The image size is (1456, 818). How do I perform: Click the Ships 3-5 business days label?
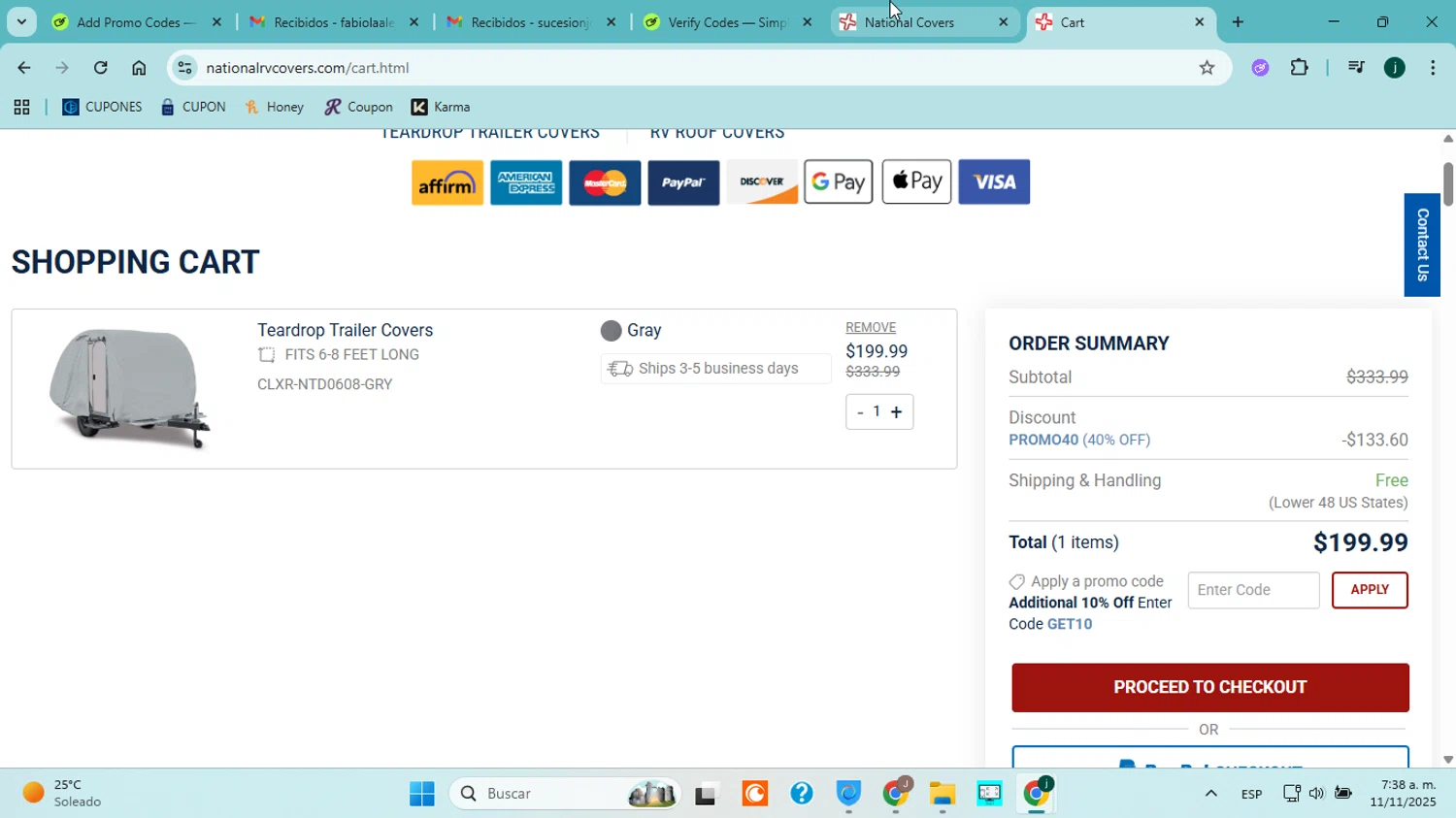click(x=716, y=369)
